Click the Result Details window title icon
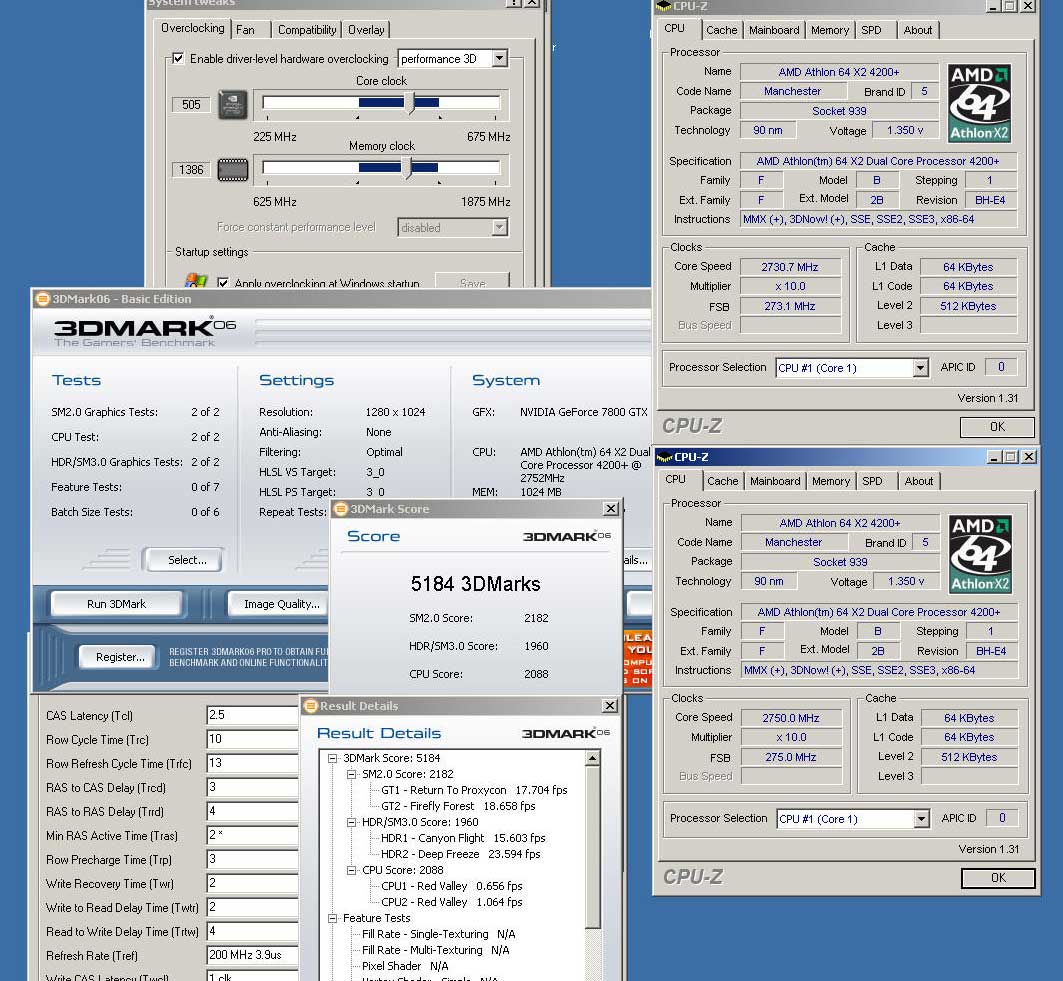The image size is (1063, 981). click(311, 706)
